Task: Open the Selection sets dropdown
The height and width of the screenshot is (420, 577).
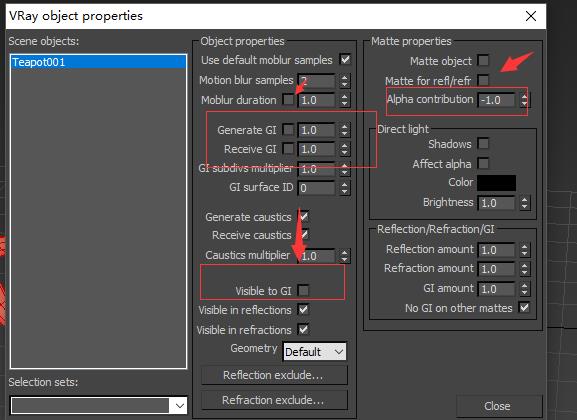Action: [180, 406]
